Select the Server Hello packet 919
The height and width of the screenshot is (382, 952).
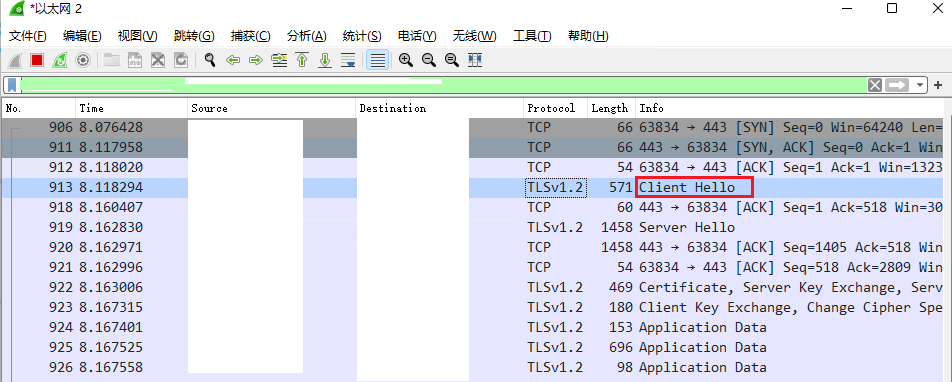[473, 228]
